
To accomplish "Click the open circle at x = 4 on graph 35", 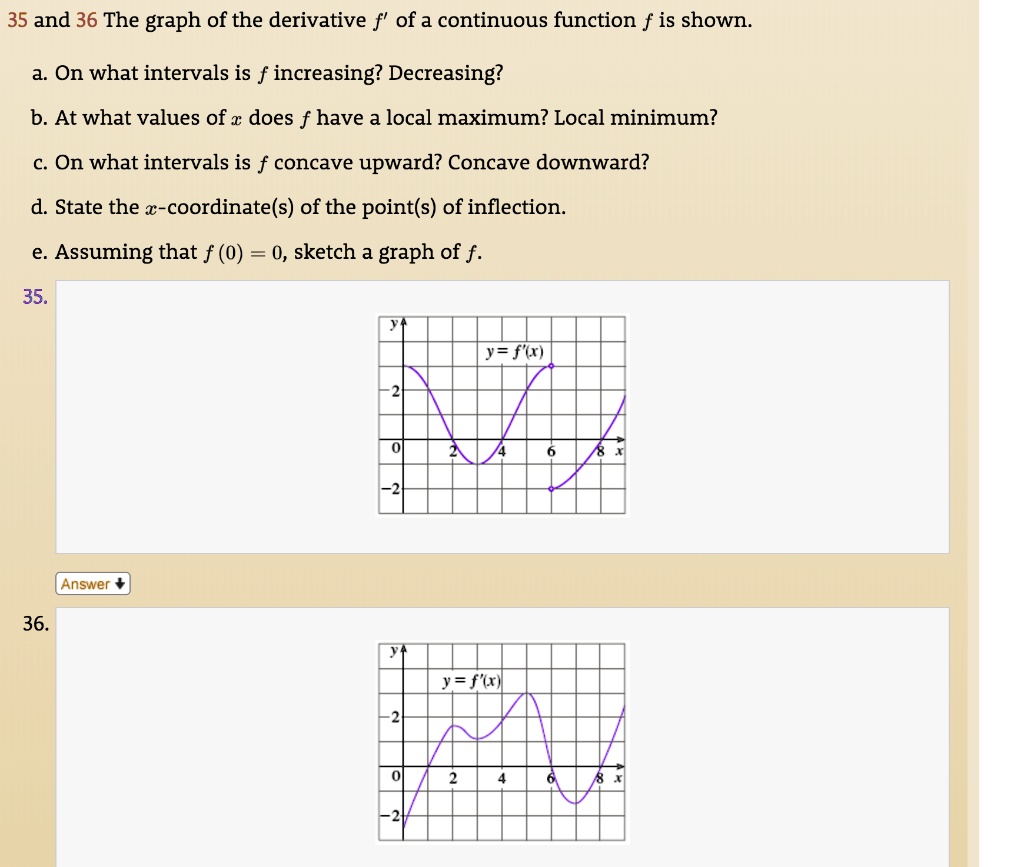I will point(551,366).
